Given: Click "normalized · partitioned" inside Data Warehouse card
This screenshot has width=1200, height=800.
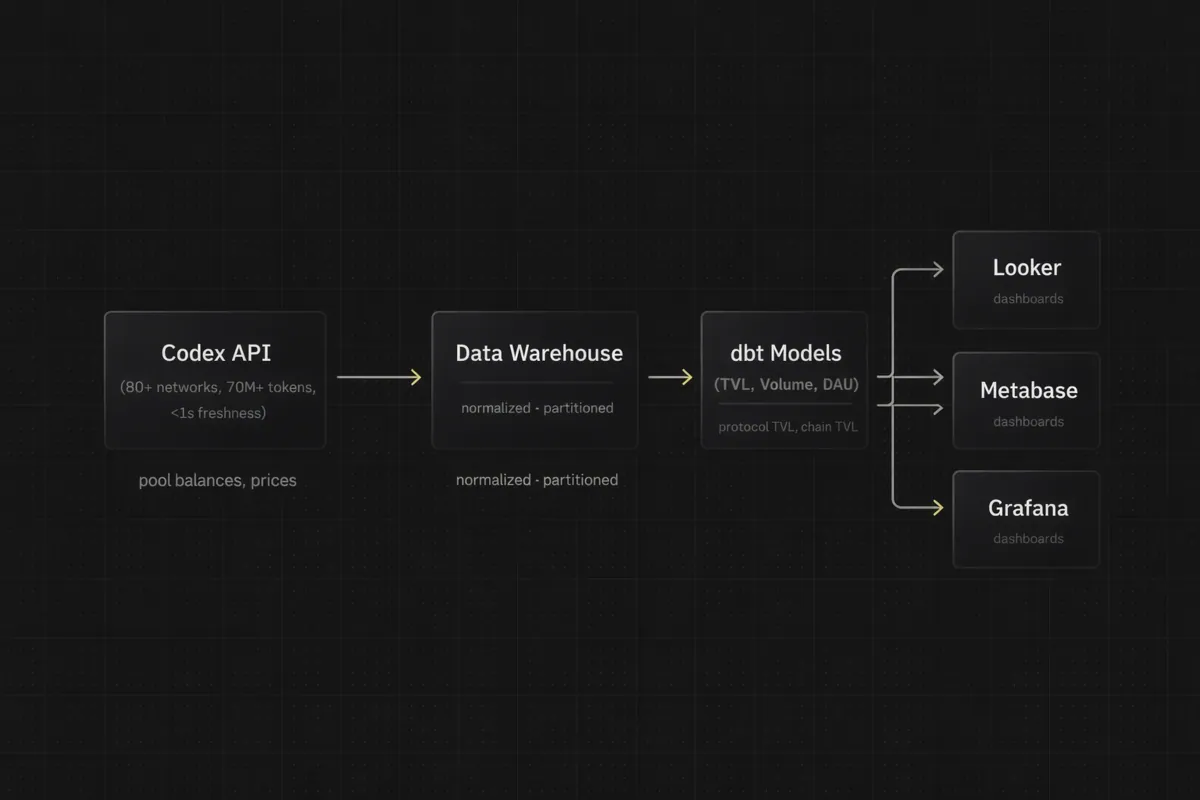Looking at the screenshot, I should click(x=537, y=408).
